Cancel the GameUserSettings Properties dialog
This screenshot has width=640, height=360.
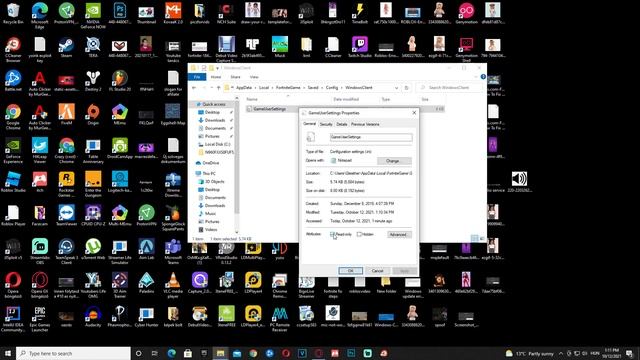(x=377, y=271)
